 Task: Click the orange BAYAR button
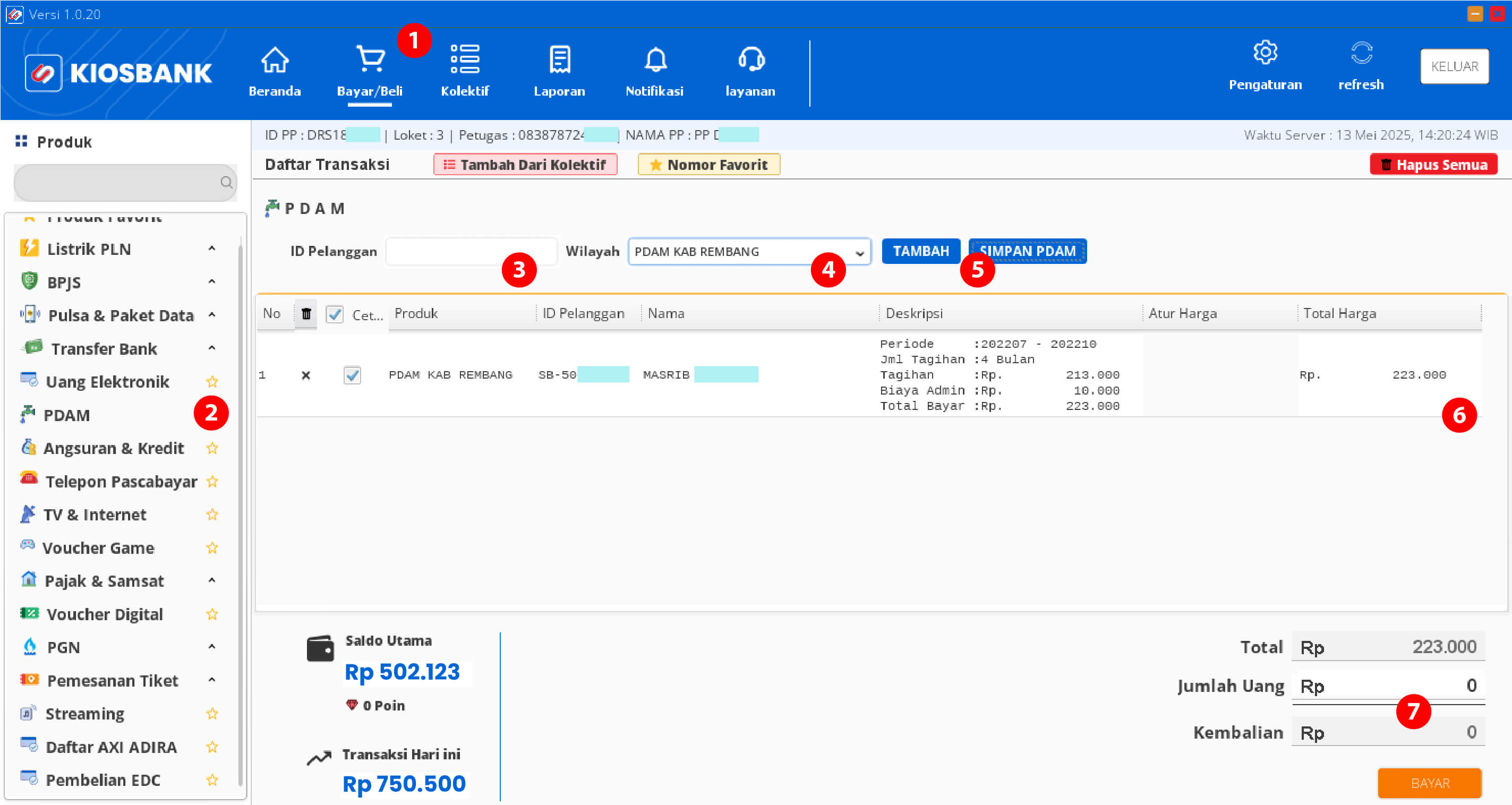tap(1430, 783)
